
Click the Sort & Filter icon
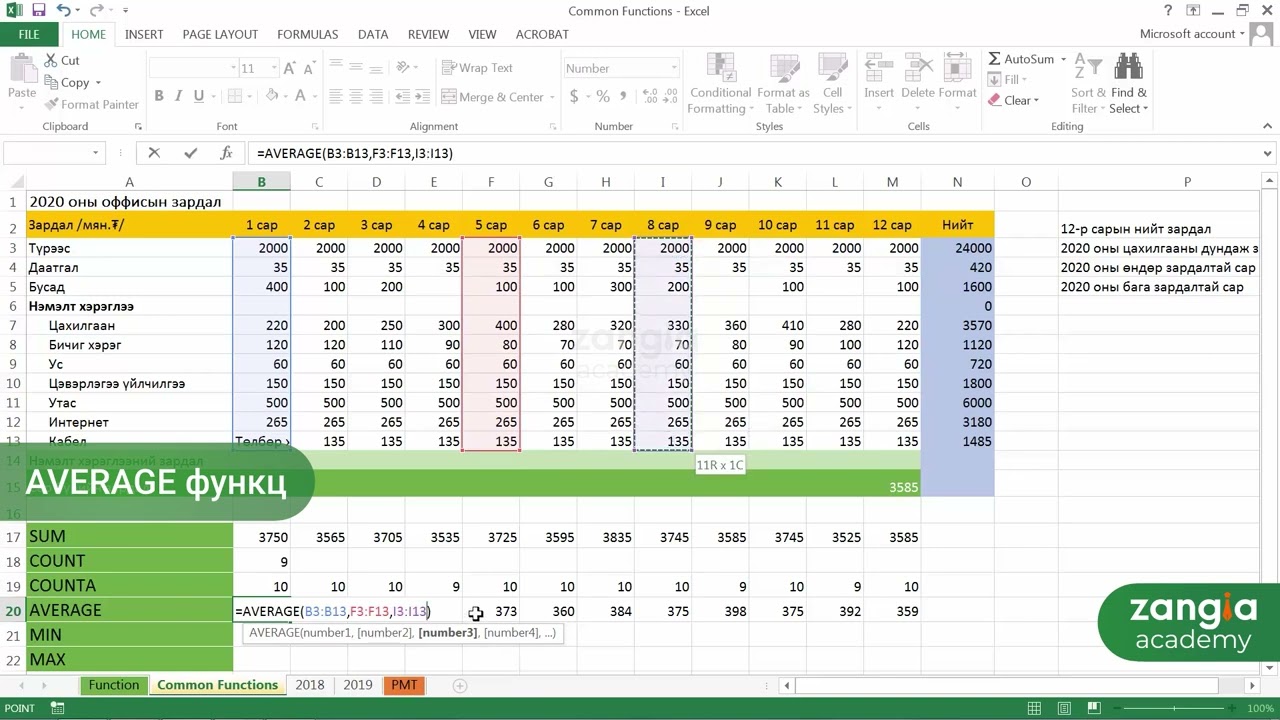1086,66
